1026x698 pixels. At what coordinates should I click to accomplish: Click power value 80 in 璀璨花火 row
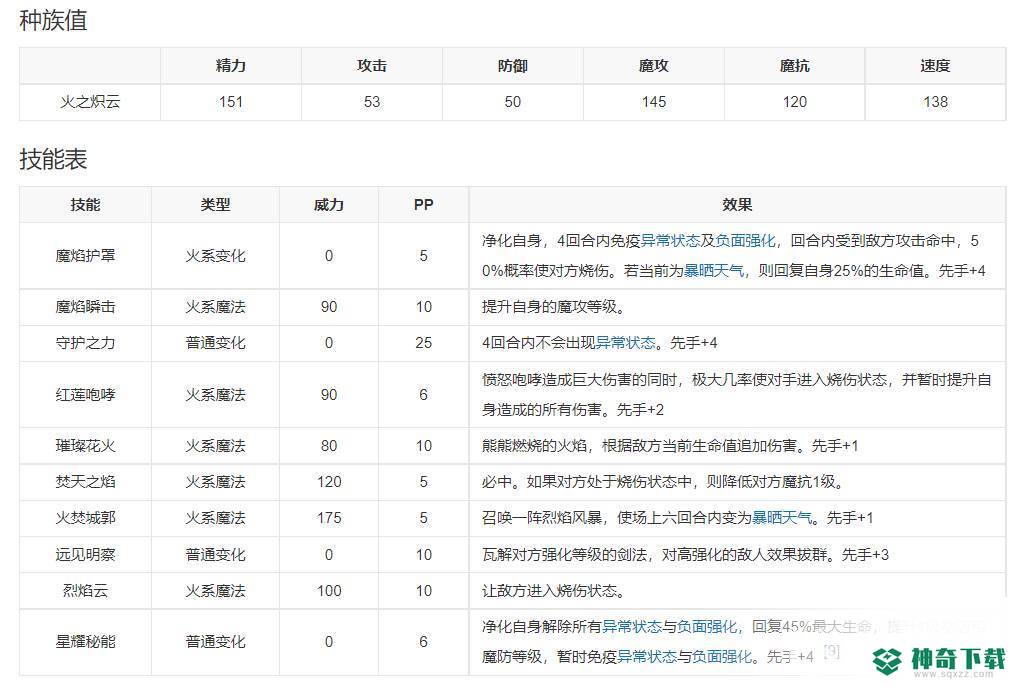[x=328, y=446]
